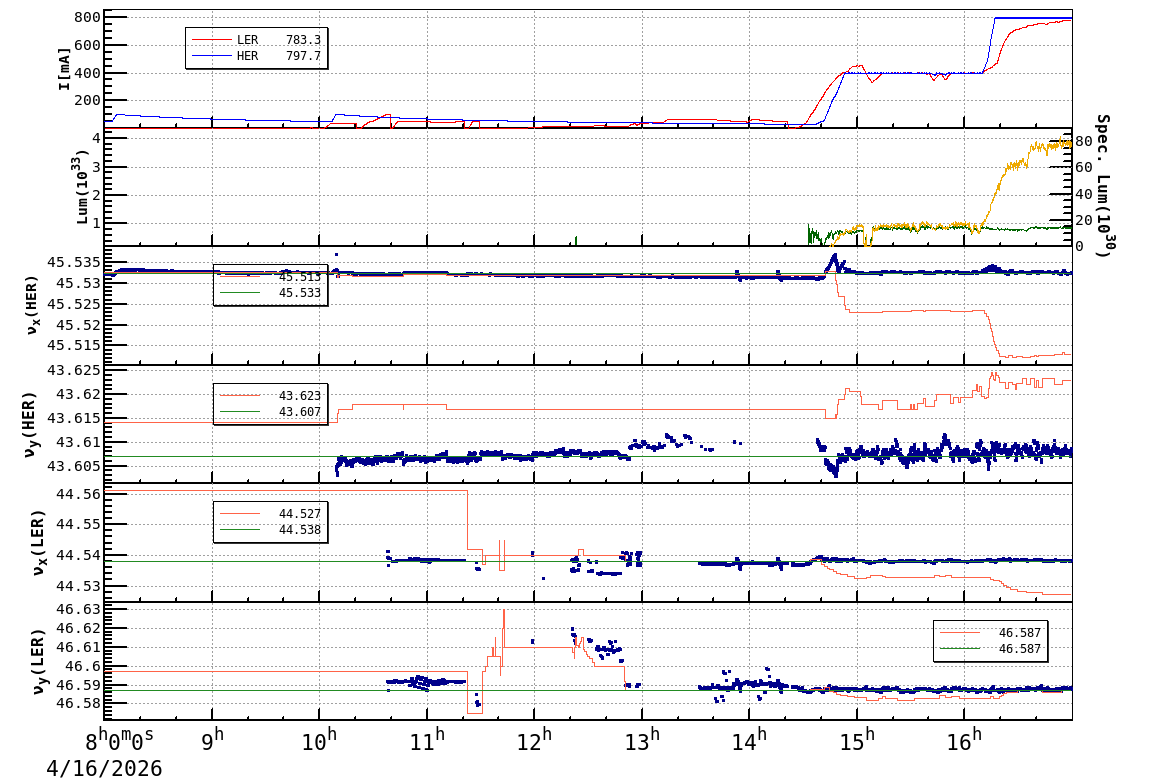Select the 43.607 legend entry

[x=270, y=412]
